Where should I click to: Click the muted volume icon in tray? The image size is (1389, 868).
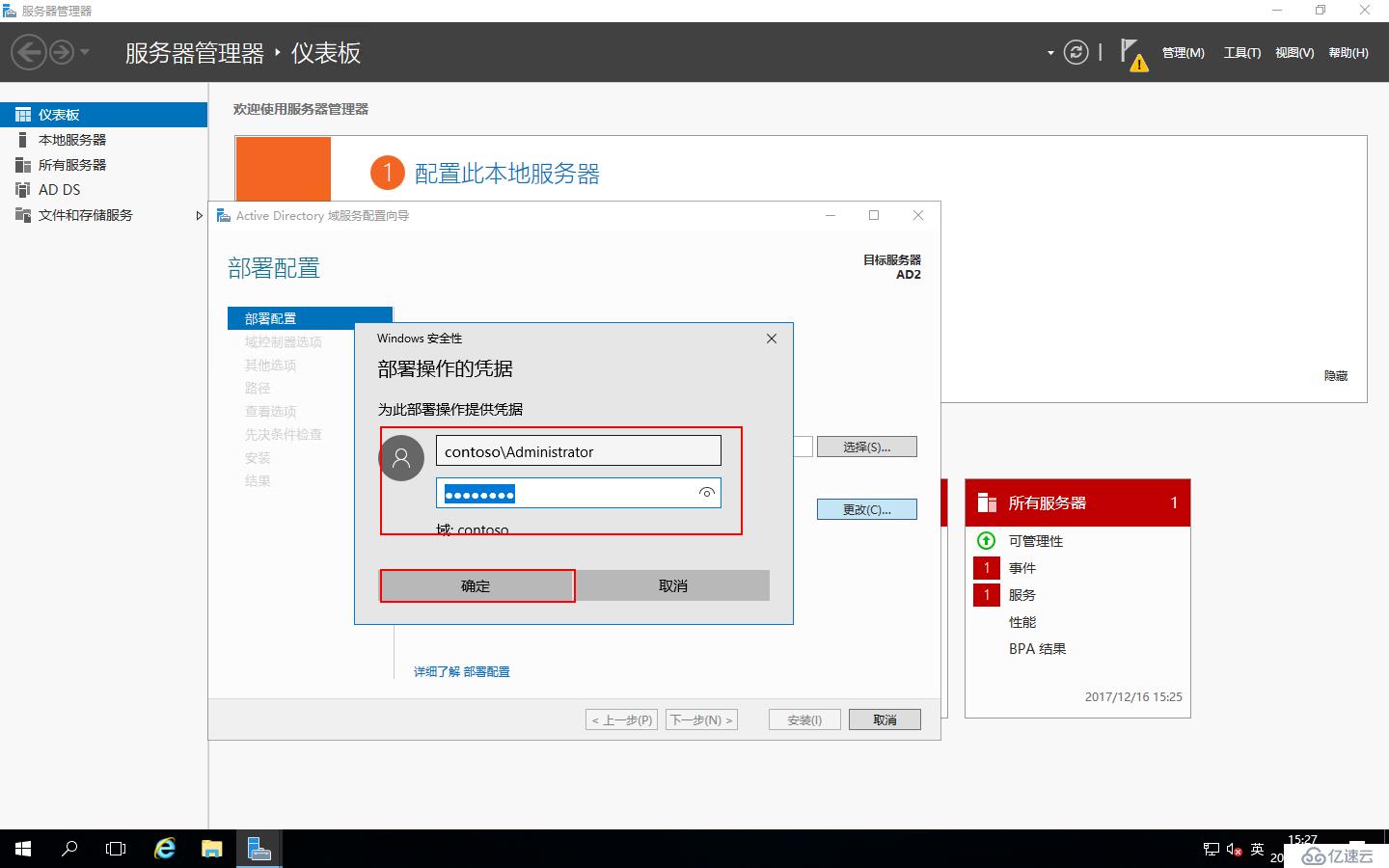[x=1235, y=850]
